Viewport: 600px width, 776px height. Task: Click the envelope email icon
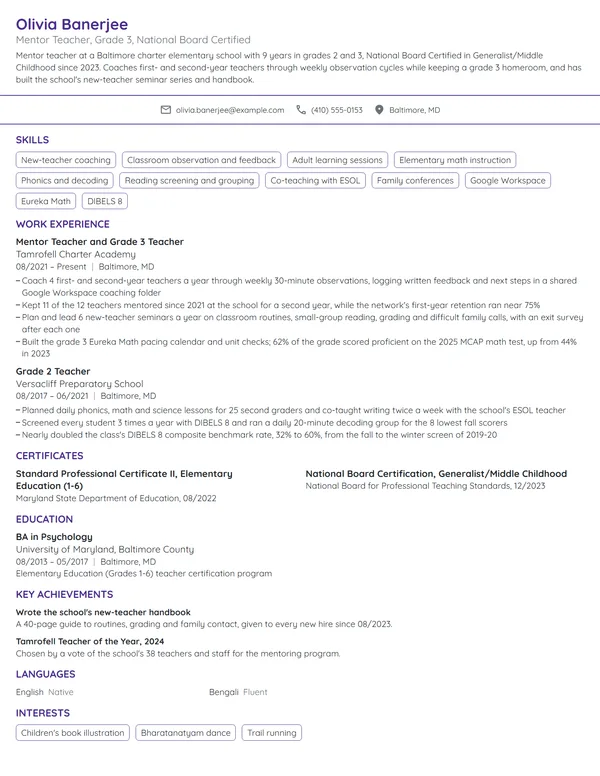pos(166,110)
